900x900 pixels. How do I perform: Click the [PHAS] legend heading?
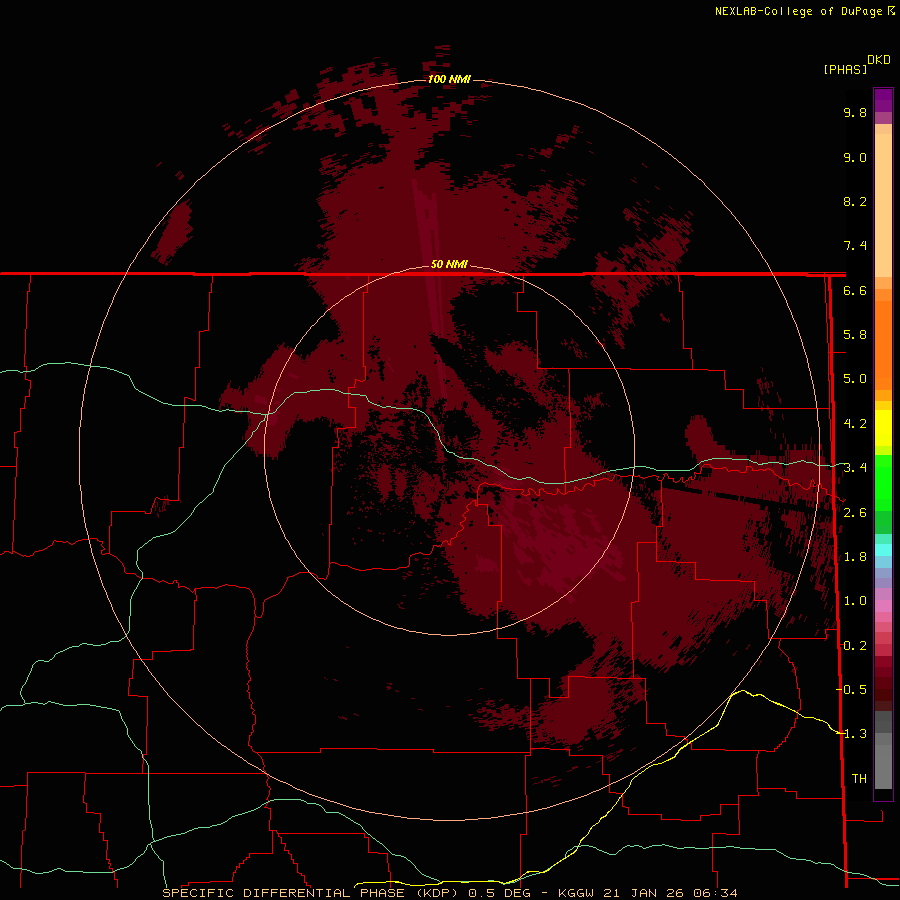(845, 70)
